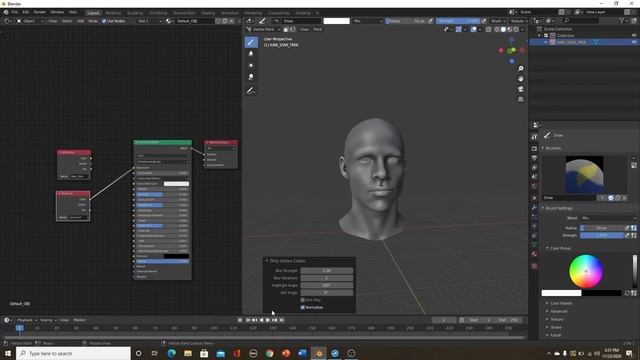
Task: Toggle radius pen pressure in header
Action: (430, 21)
